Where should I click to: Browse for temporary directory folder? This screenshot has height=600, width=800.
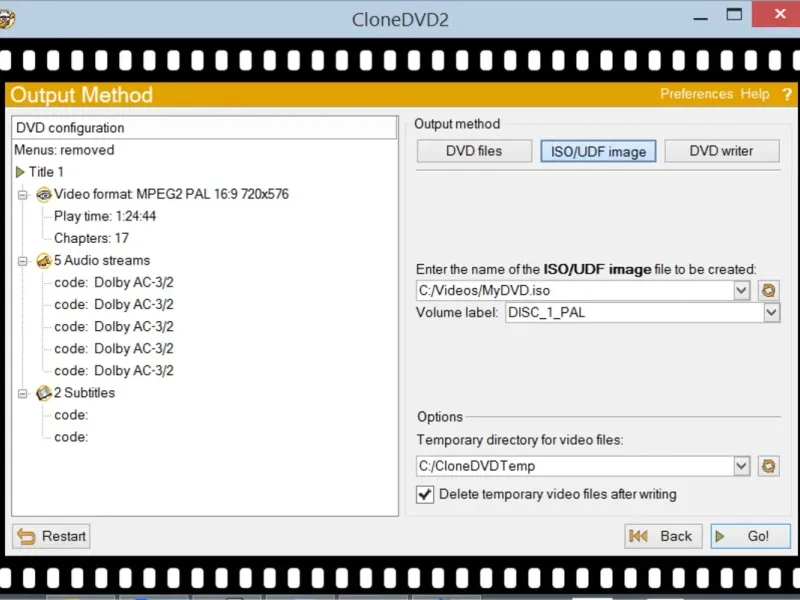768,466
